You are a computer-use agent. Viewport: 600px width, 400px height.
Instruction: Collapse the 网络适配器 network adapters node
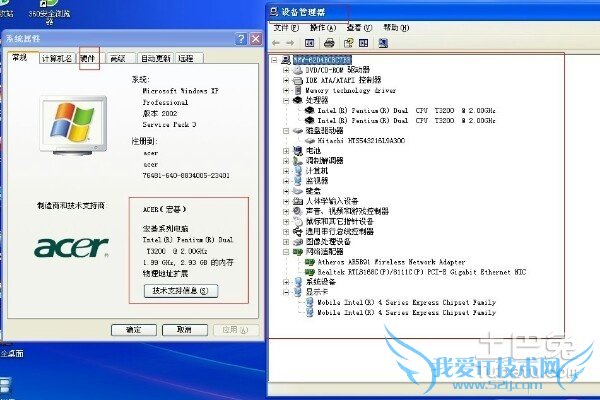tap(286, 251)
